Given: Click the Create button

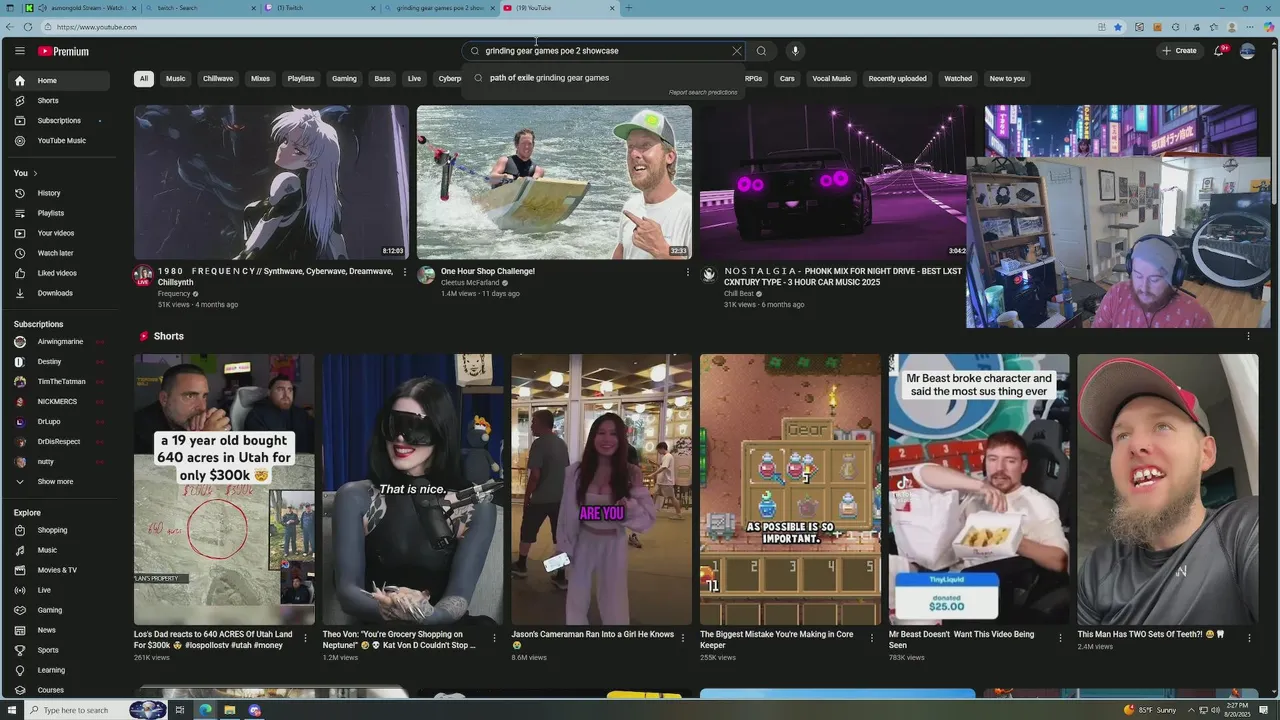Looking at the screenshot, I should [x=1179, y=51].
